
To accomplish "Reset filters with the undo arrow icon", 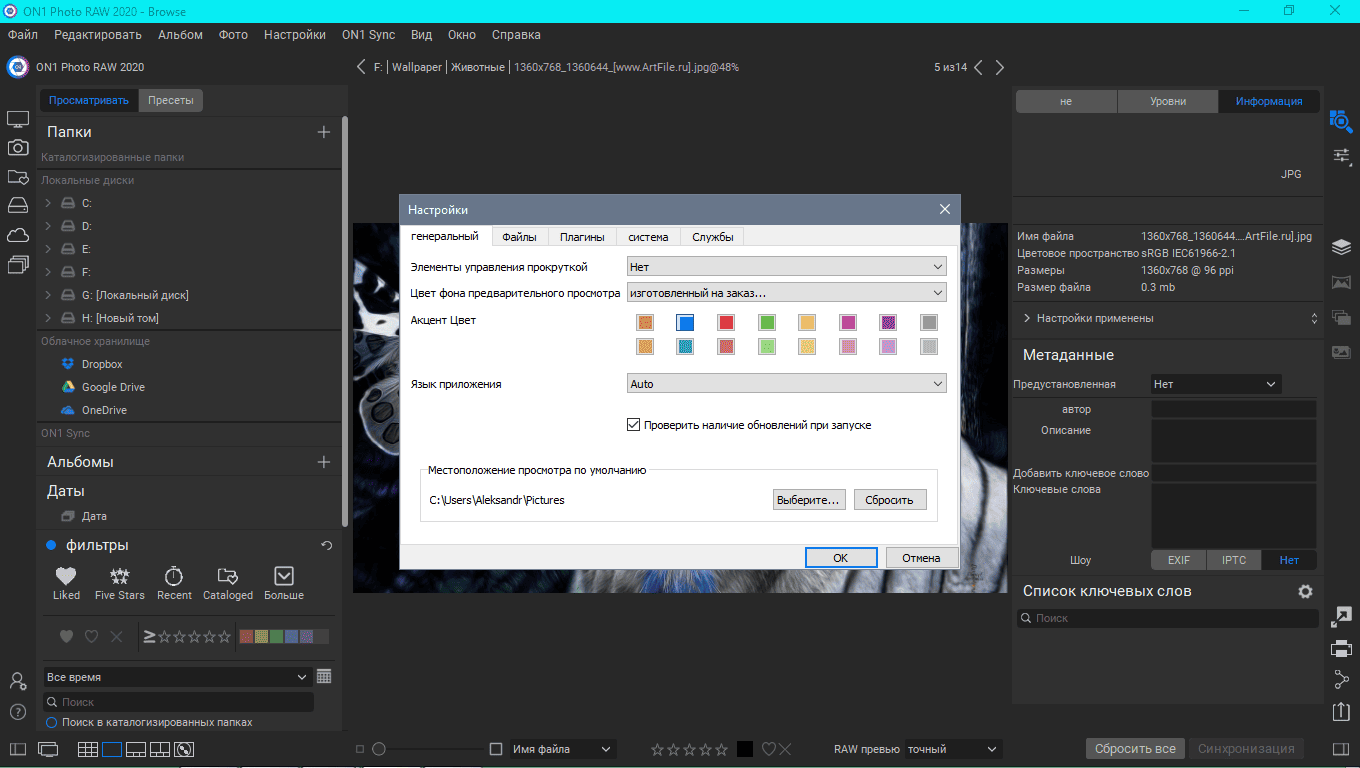I will pos(326,545).
